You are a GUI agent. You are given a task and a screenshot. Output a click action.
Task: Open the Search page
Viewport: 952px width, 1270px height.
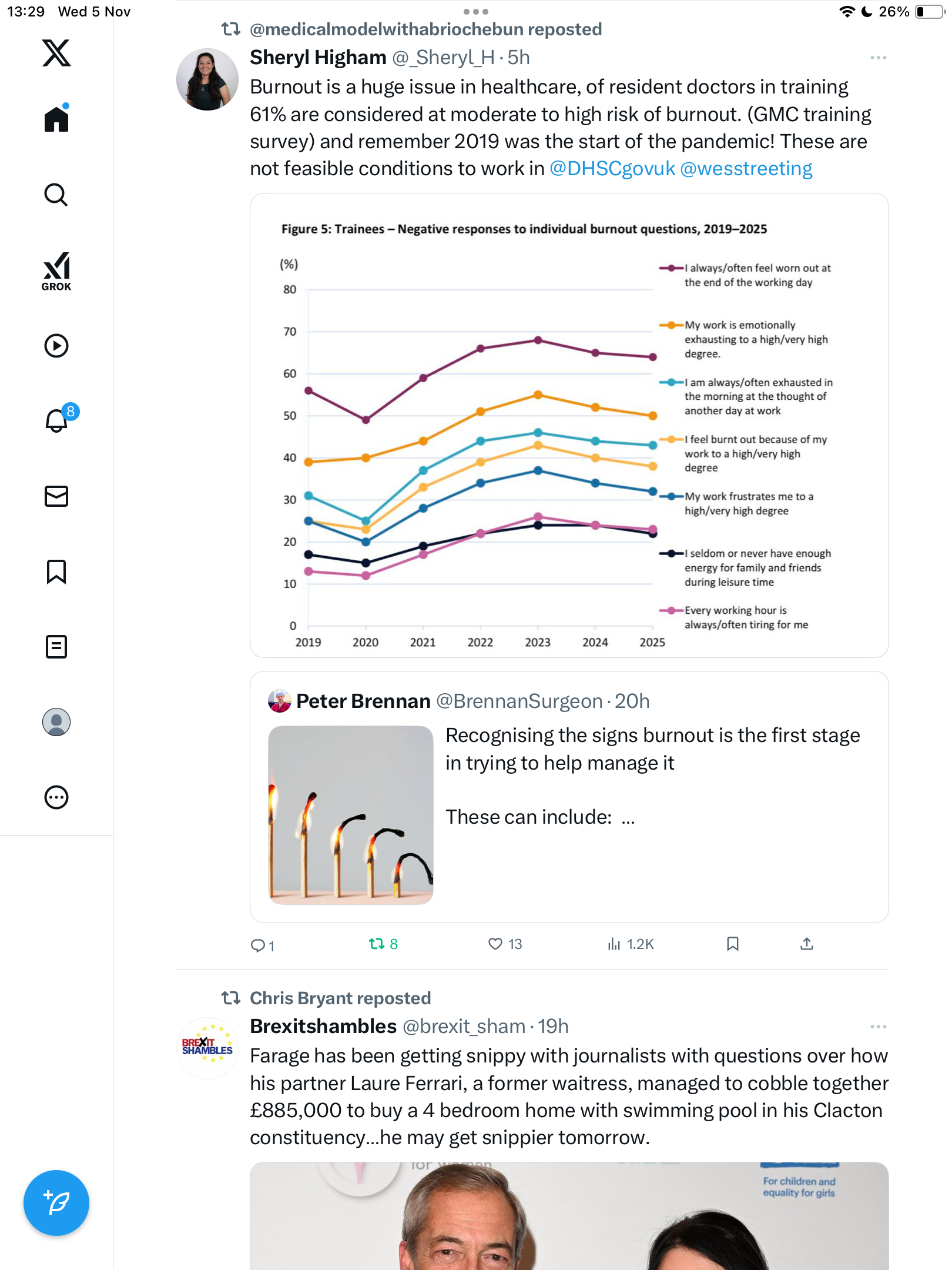56,195
